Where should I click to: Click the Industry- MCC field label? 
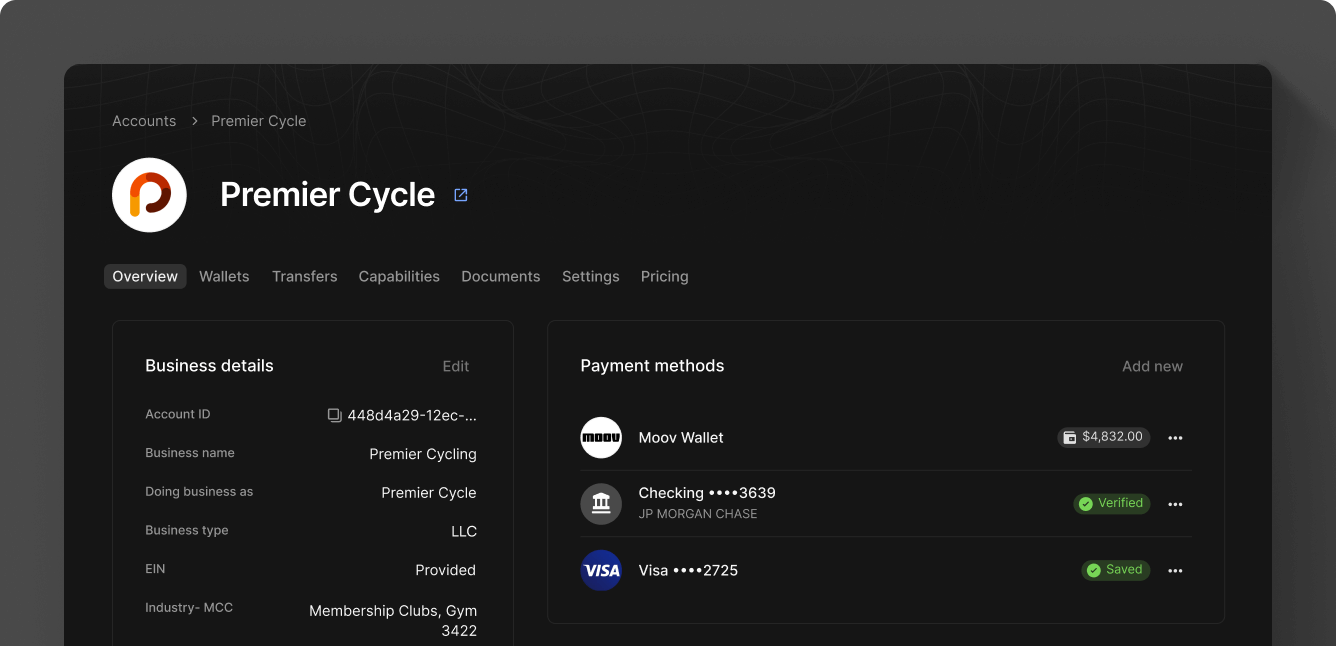[x=189, y=608]
